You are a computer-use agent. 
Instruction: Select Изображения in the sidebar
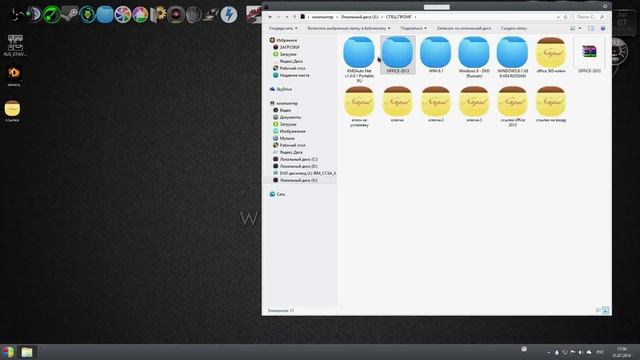289,131
